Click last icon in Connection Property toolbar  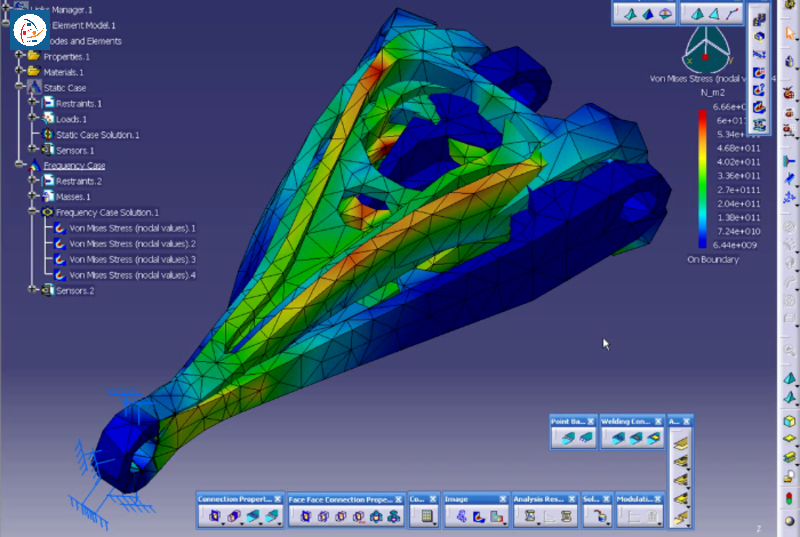[272, 516]
